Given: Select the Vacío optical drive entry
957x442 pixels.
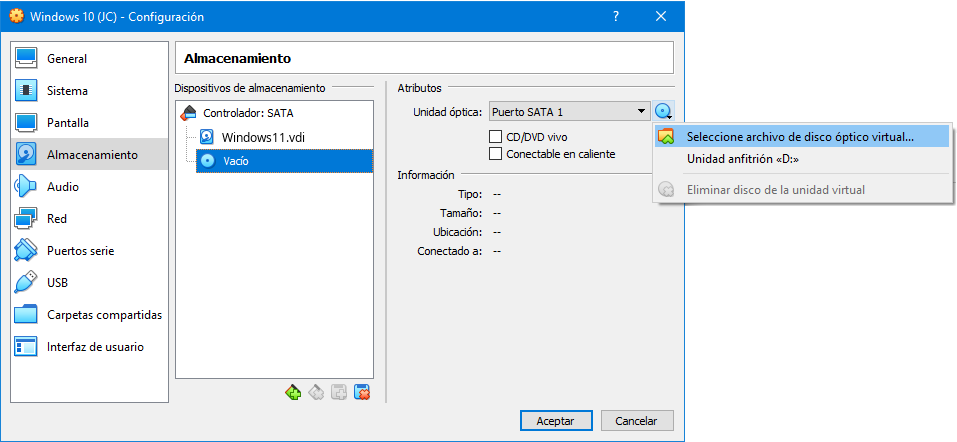Looking at the screenshot, I should (x=236, y=161).
